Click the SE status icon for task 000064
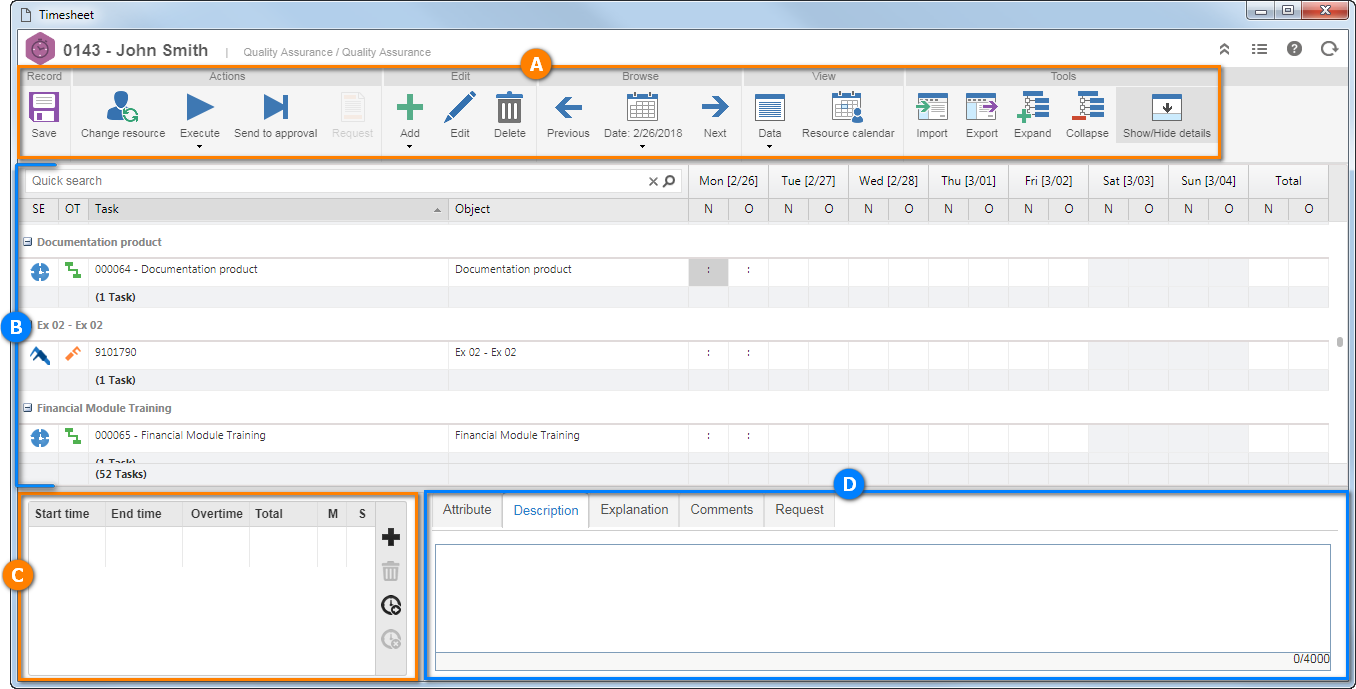The height and width of the screenshot is (689, 1356). [40, 271]
